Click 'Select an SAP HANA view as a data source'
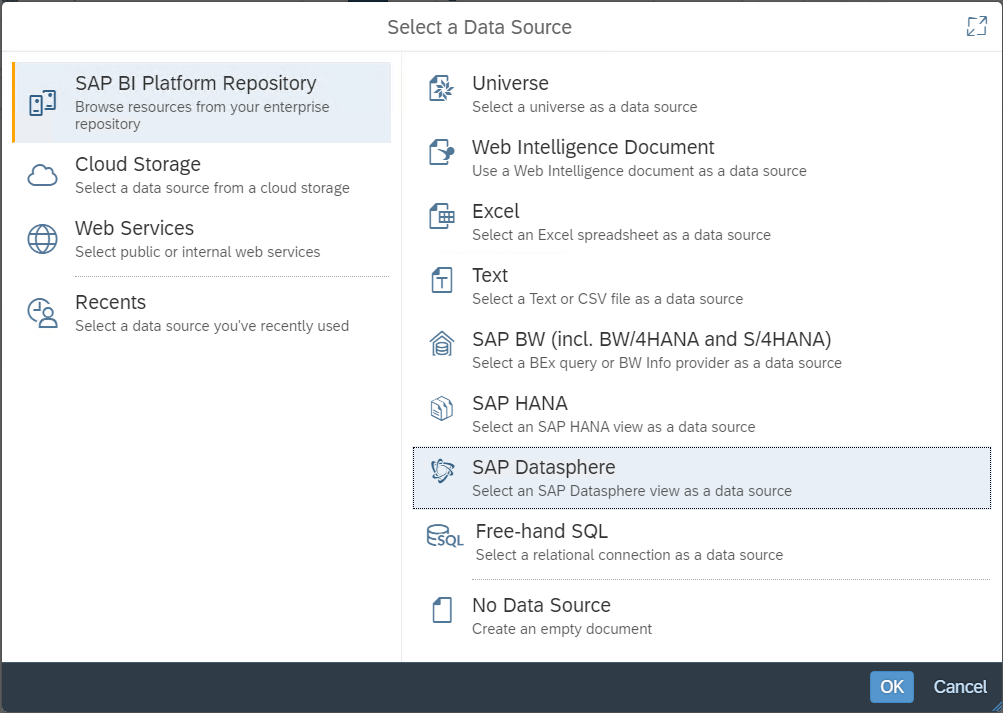Viewport: 1003px width, 713px height. click(613, 427)
